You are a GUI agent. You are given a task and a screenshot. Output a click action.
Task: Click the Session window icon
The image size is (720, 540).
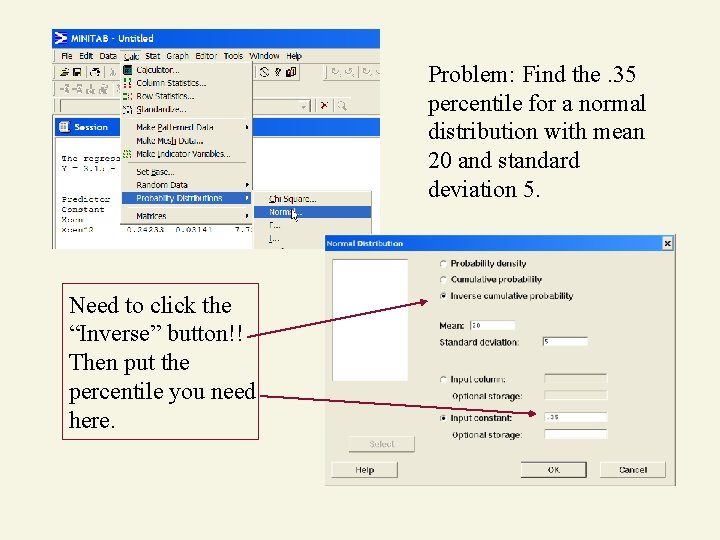pyautogui.click(x=64, y=127)
